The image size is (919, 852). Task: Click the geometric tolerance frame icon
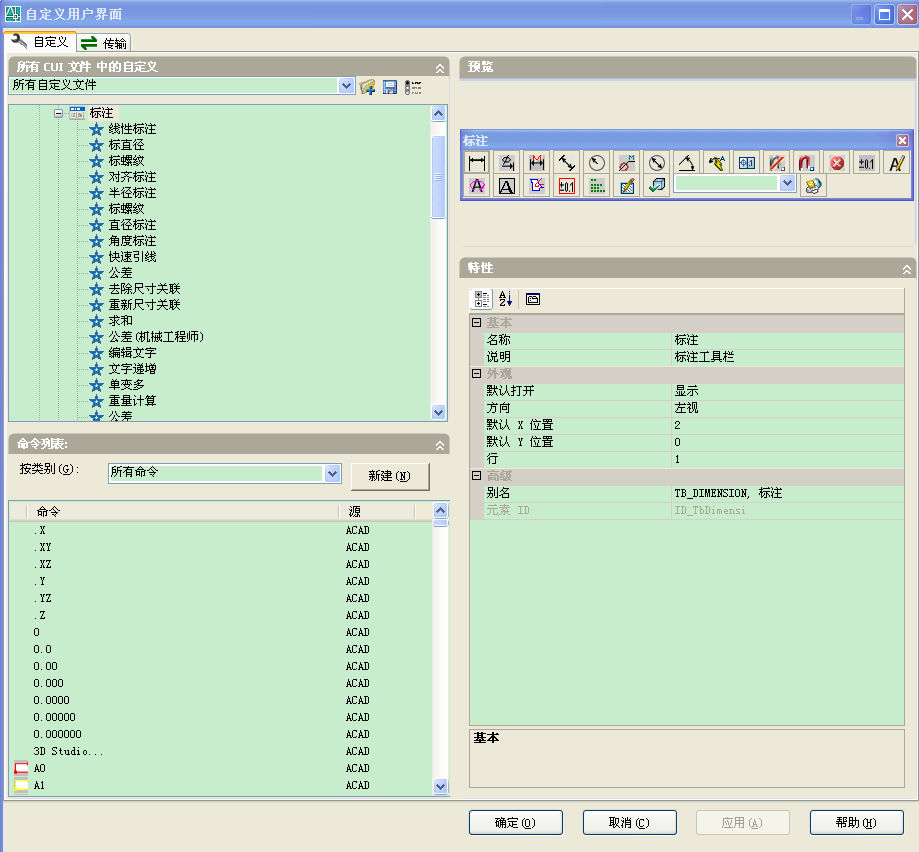pyautogui.click(x=747, y=162)
